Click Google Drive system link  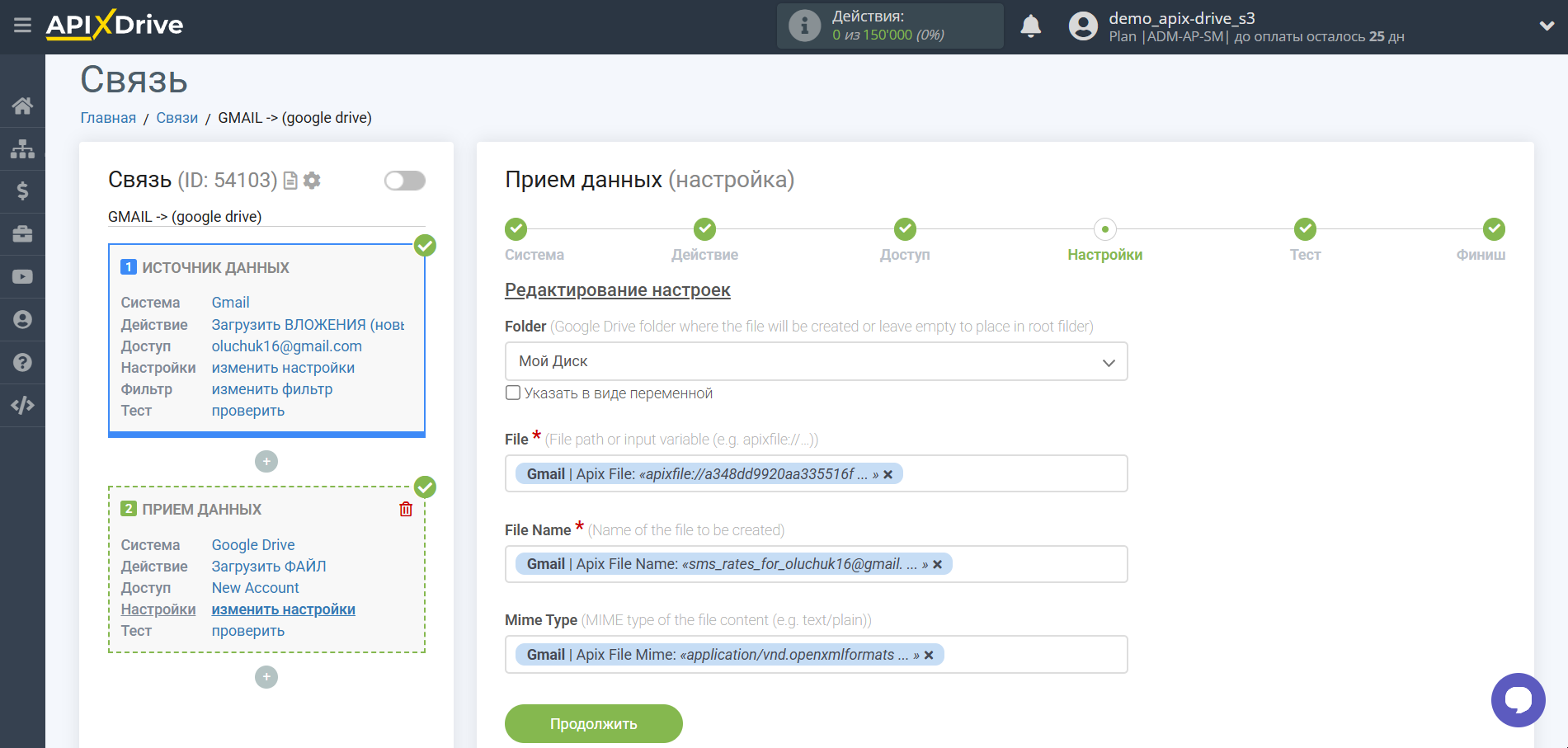[x=253, y=545]
